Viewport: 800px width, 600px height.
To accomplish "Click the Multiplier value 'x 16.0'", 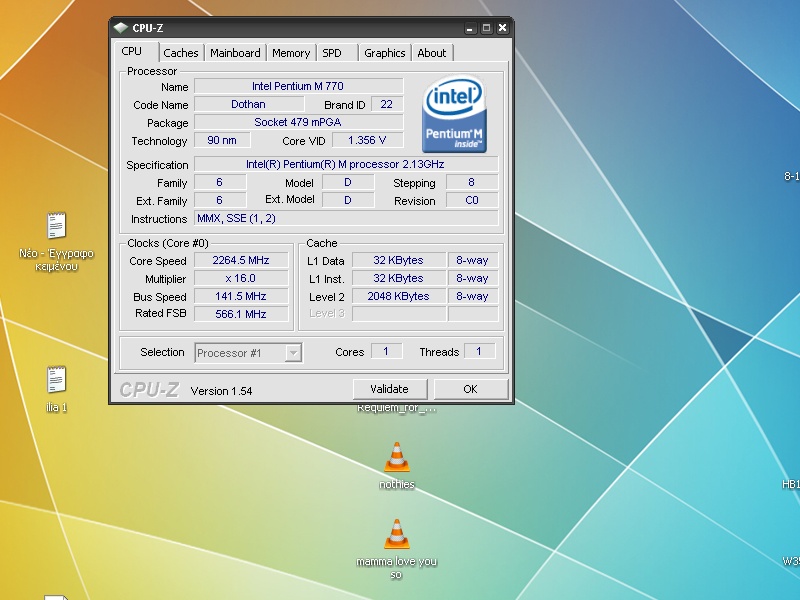I will [241, 279].
